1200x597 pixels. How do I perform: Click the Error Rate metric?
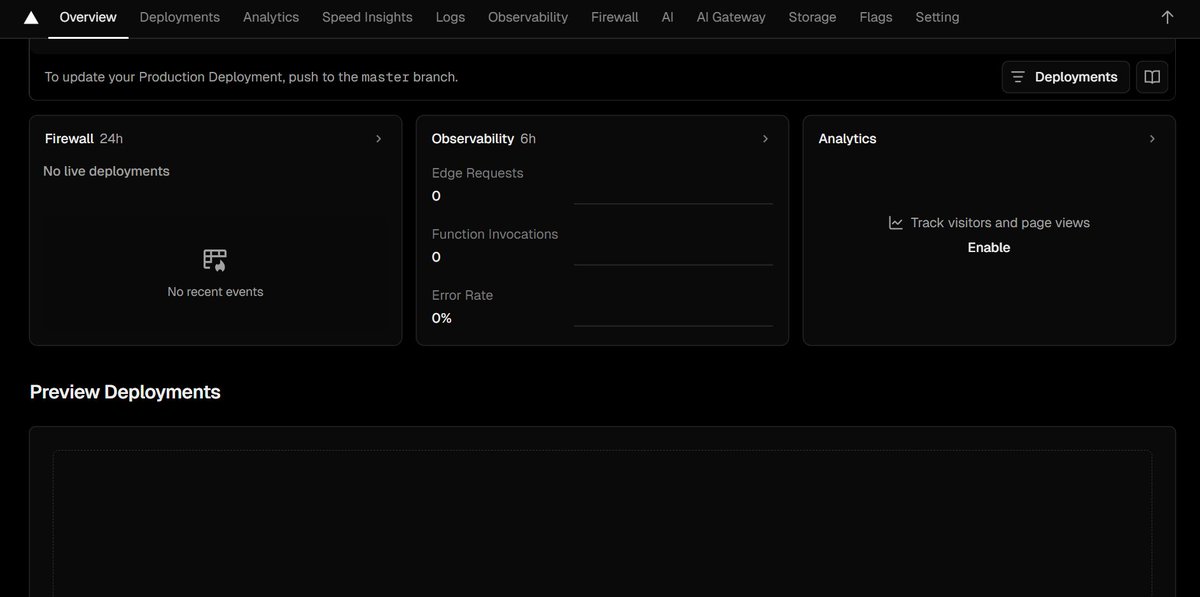462,295
